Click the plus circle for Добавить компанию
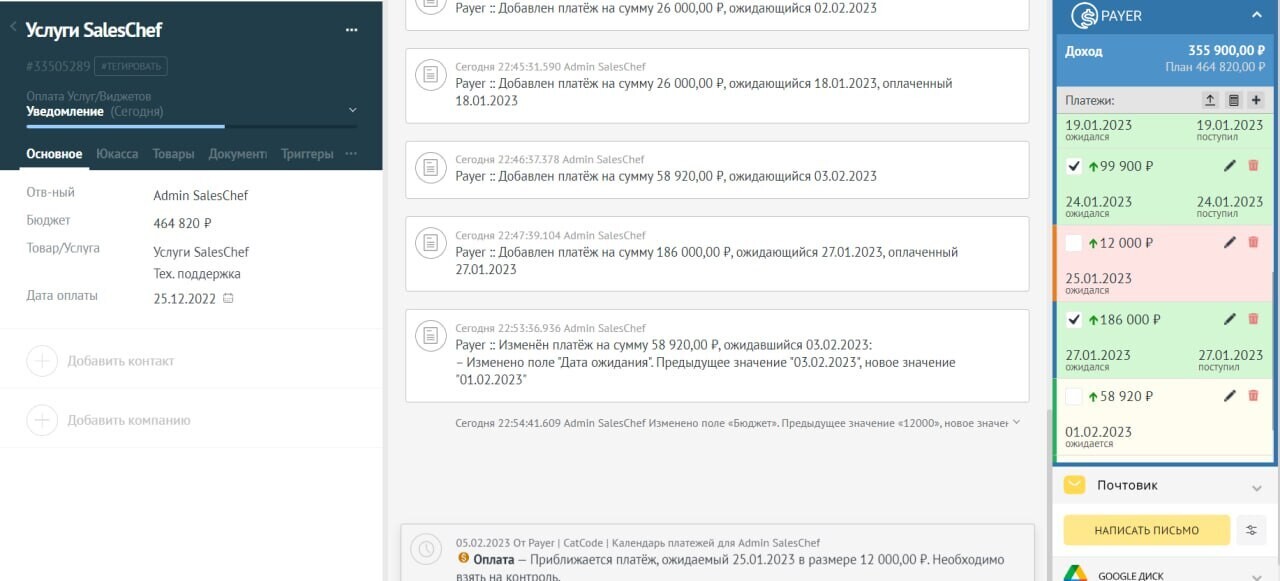This screenshot has height=581, width=1280. click(42, 421)
